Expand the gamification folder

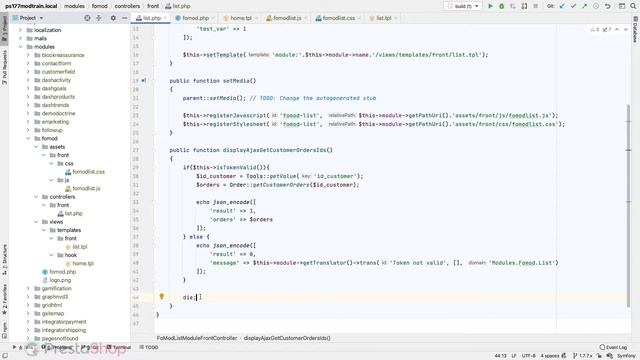pos(28,288)
